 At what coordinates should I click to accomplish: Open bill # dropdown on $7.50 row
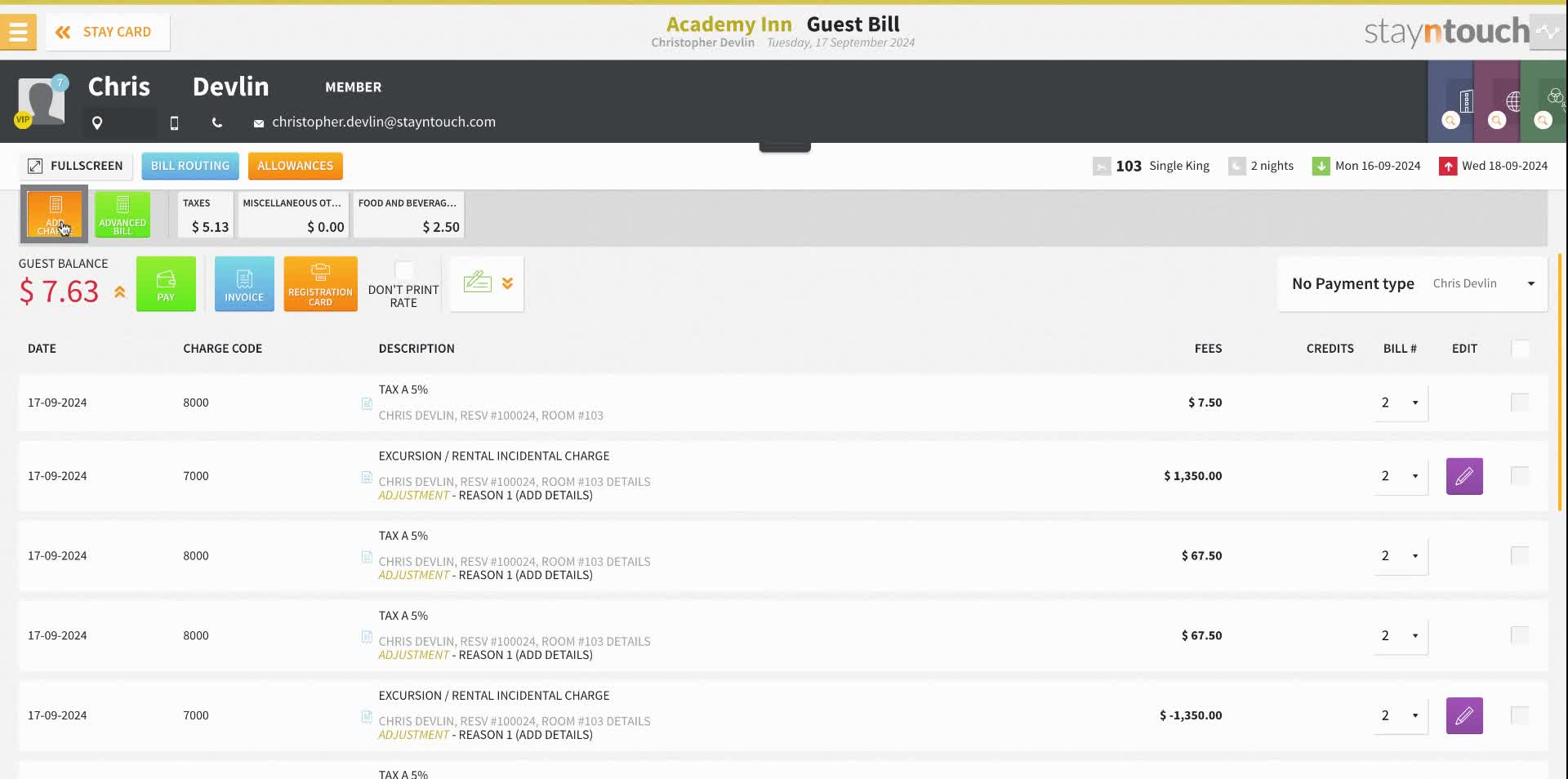[x=1401, y=403]
